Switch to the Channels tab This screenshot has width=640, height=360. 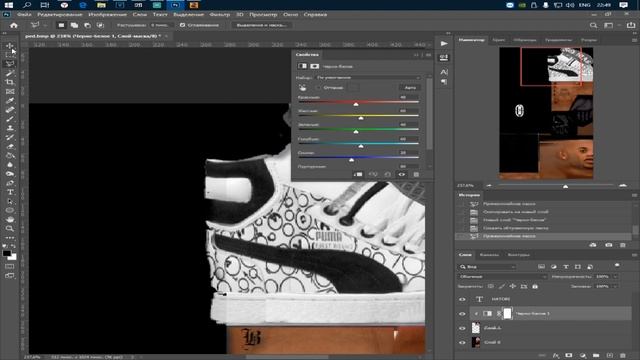(489, 255)
